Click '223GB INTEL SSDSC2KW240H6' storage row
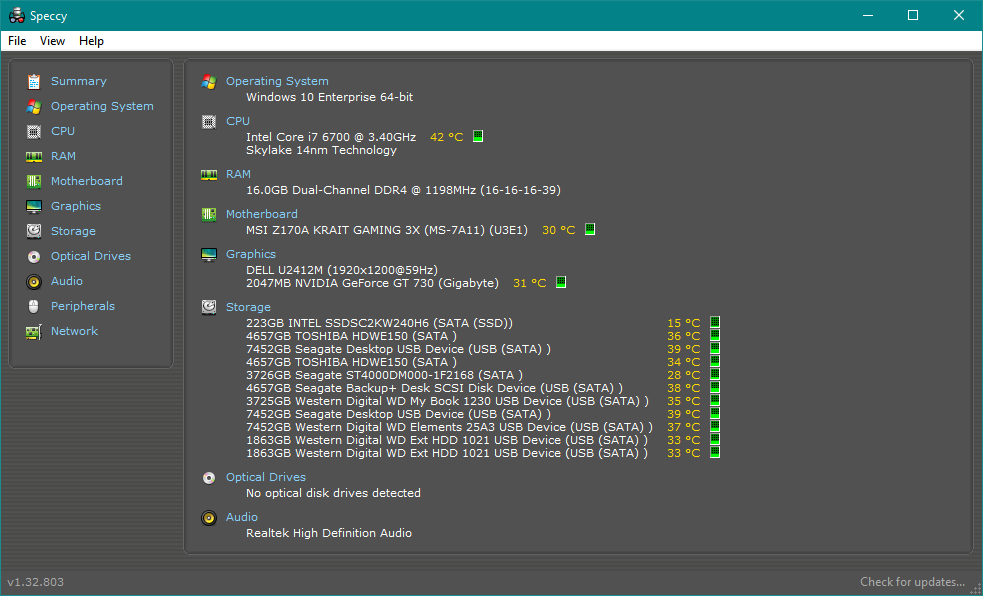 pyautogui.click(x=379, y=323)
